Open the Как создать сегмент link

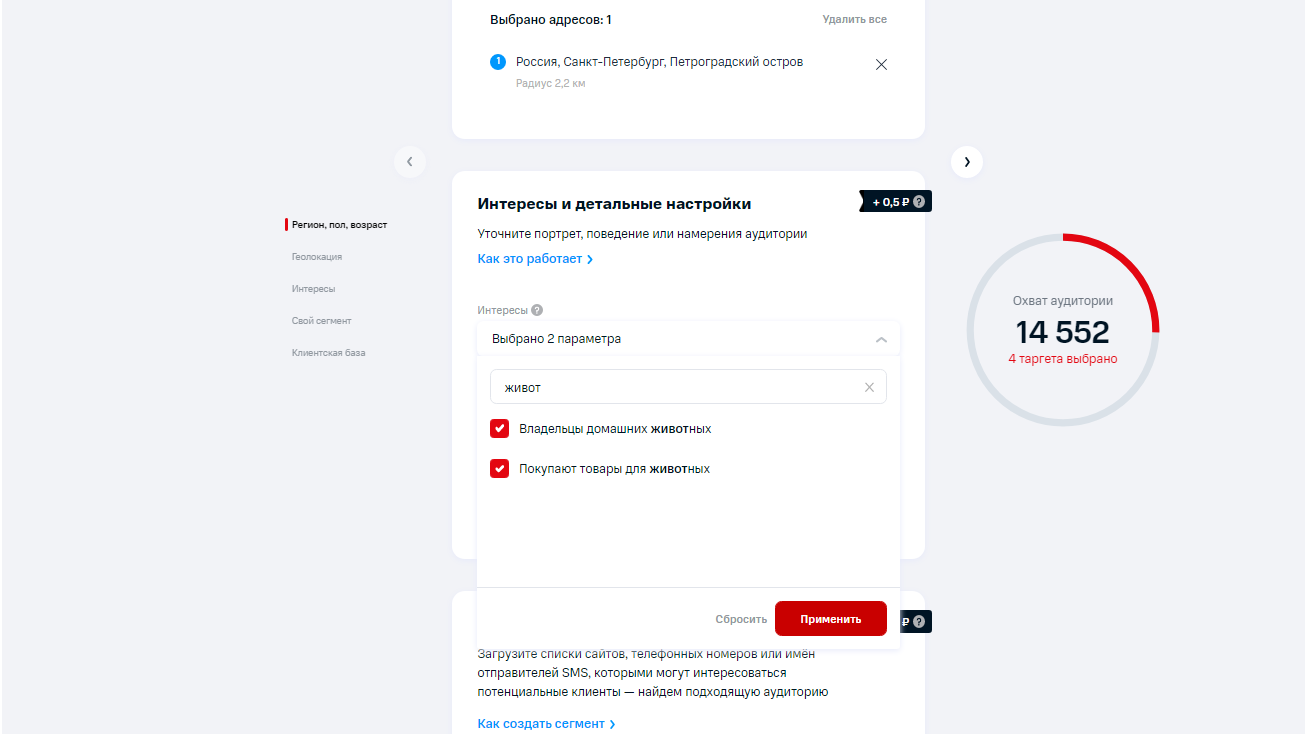click(546, 723)
